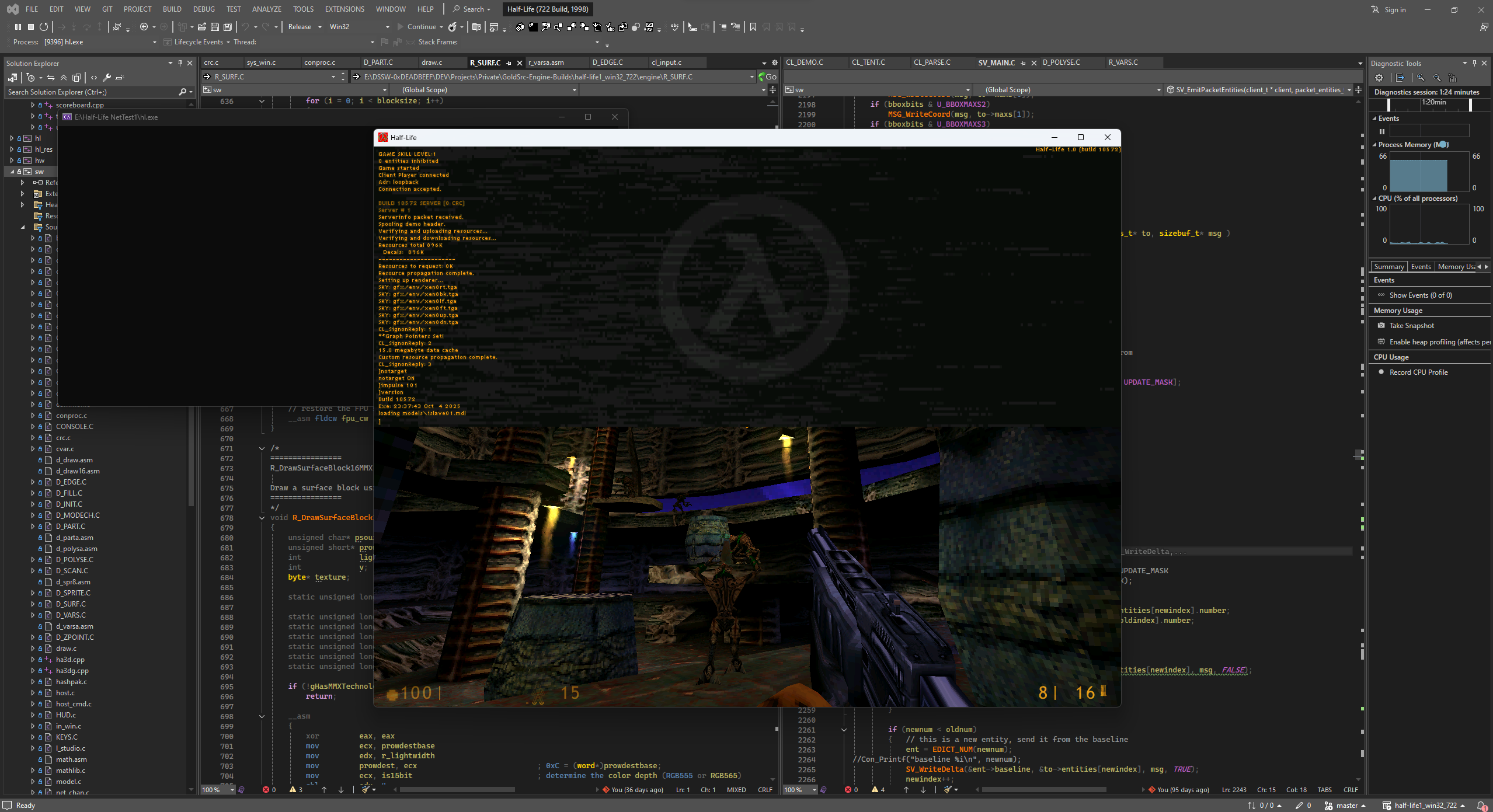The height and width of the screenshot is (812, 1493).
Task: Close the R_SURF.C tab
Action: click(520, 63)
